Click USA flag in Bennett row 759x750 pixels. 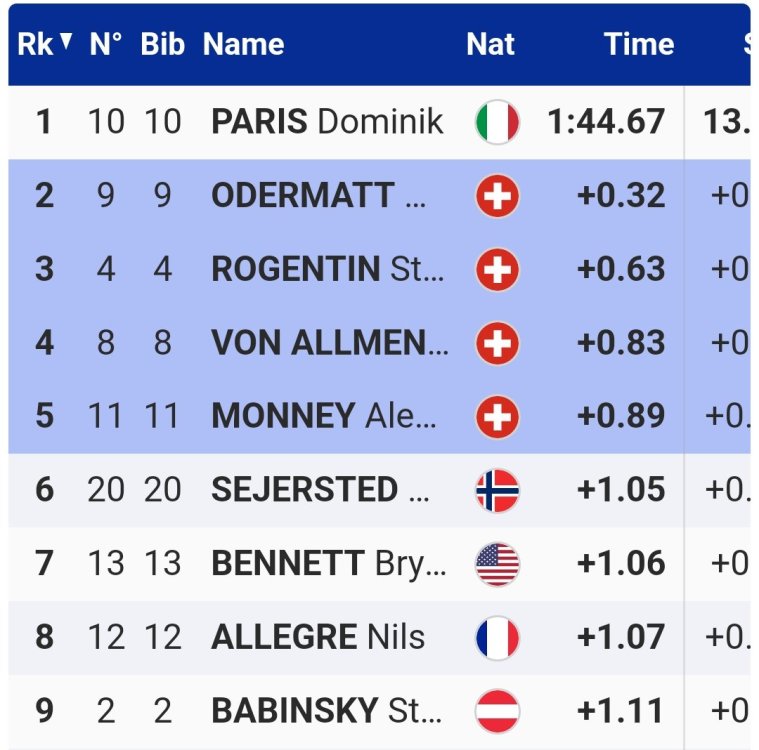click(x=497, y=564)
